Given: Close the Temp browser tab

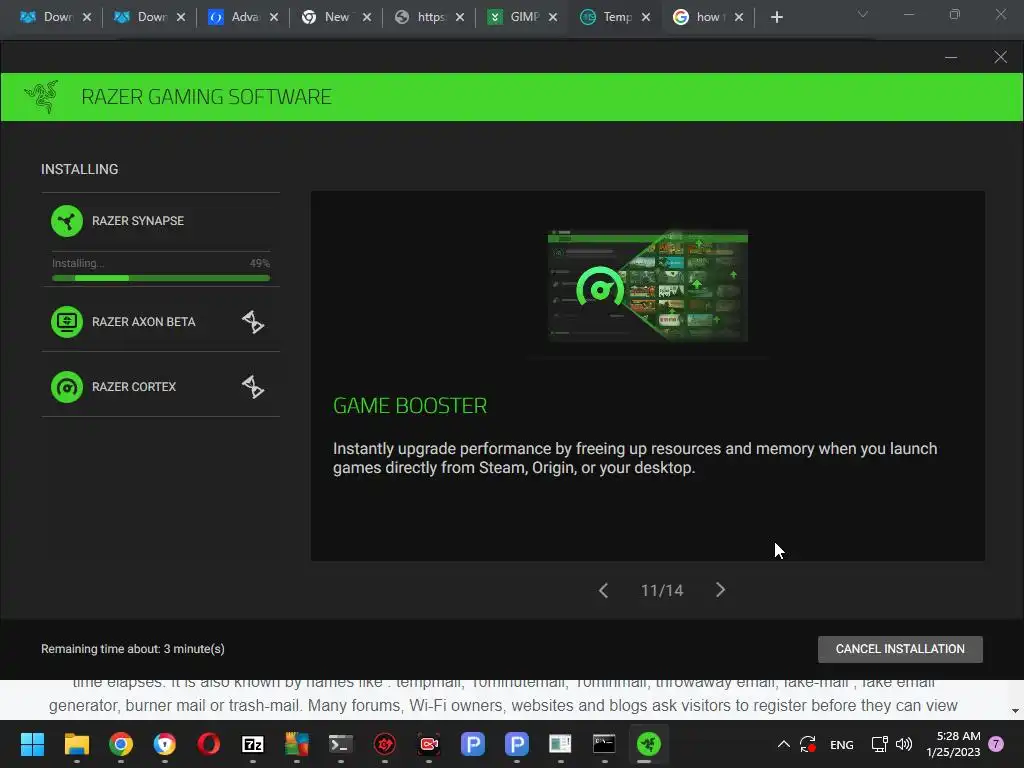Looking at the screenshot, I should point(646,17).
